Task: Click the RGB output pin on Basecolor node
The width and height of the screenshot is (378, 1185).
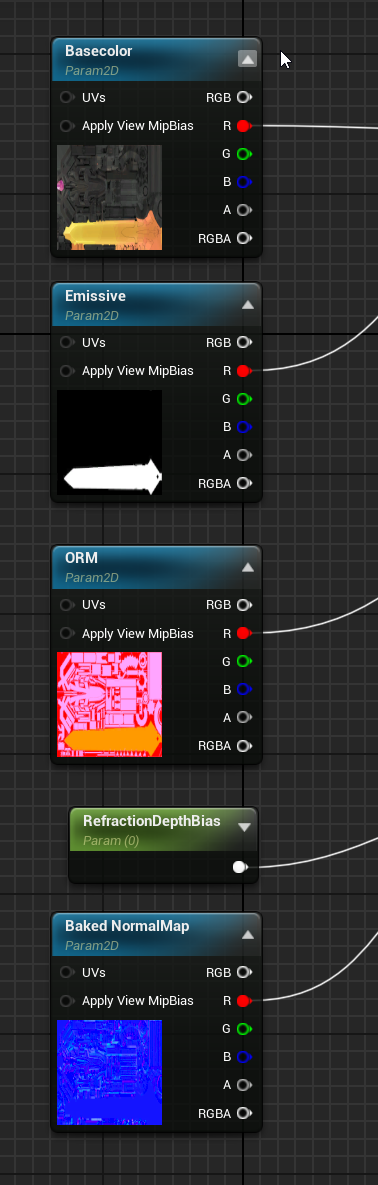Action: click(x=243, y=97)
